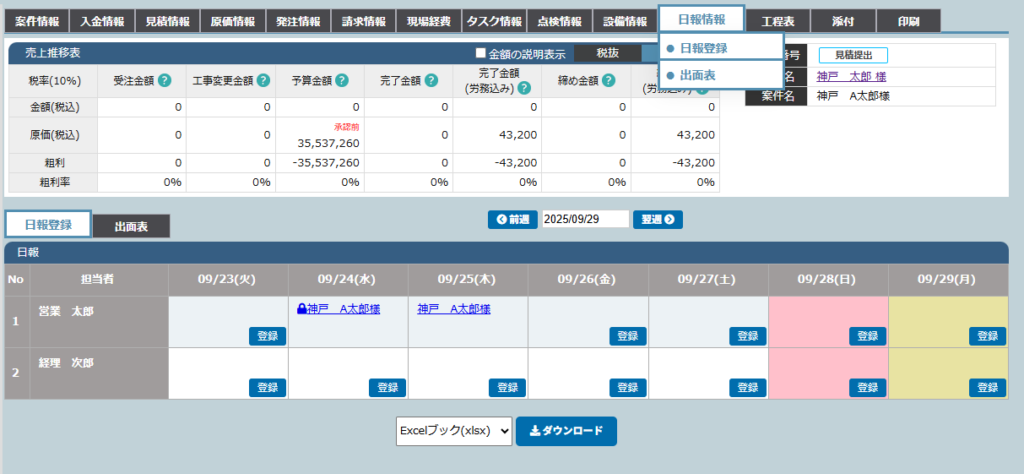Toggle 金額の説明表示 checkbox
The image size is (1024, 474).
click(481, 54)
